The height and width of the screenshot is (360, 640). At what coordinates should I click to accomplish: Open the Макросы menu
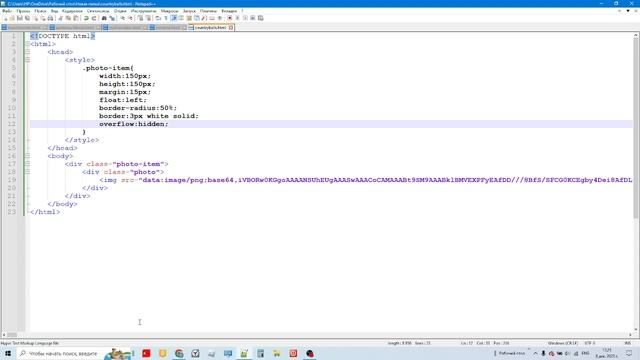click(x=169, y=11)
